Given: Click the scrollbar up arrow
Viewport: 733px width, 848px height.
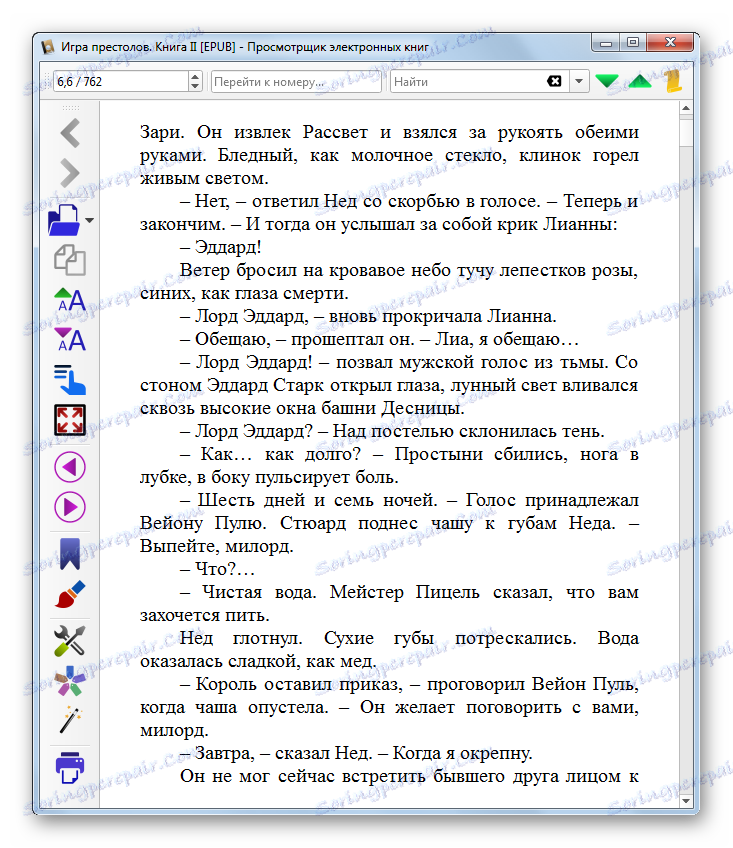Looking at the screenshot, I should coord(686,108).
